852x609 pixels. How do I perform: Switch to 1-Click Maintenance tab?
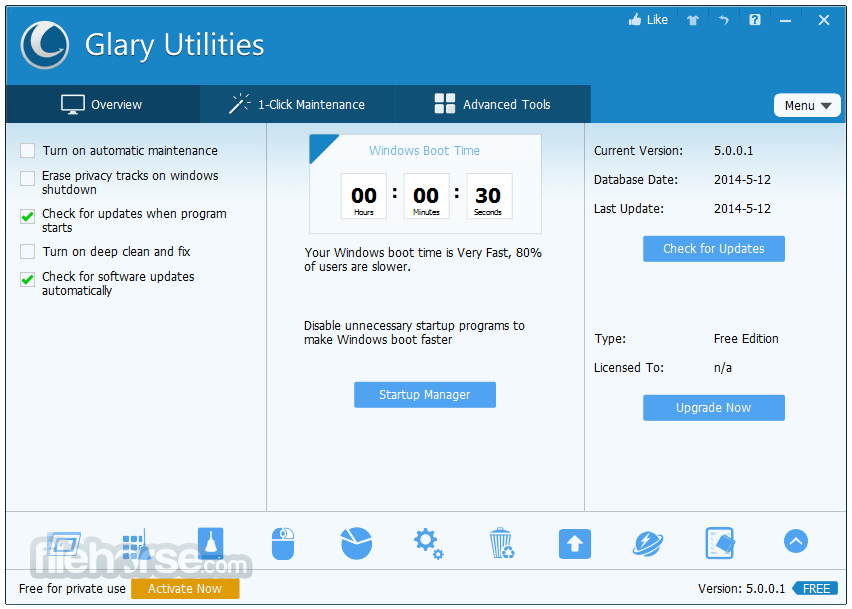pyautogui.click(x=297, y=104)
